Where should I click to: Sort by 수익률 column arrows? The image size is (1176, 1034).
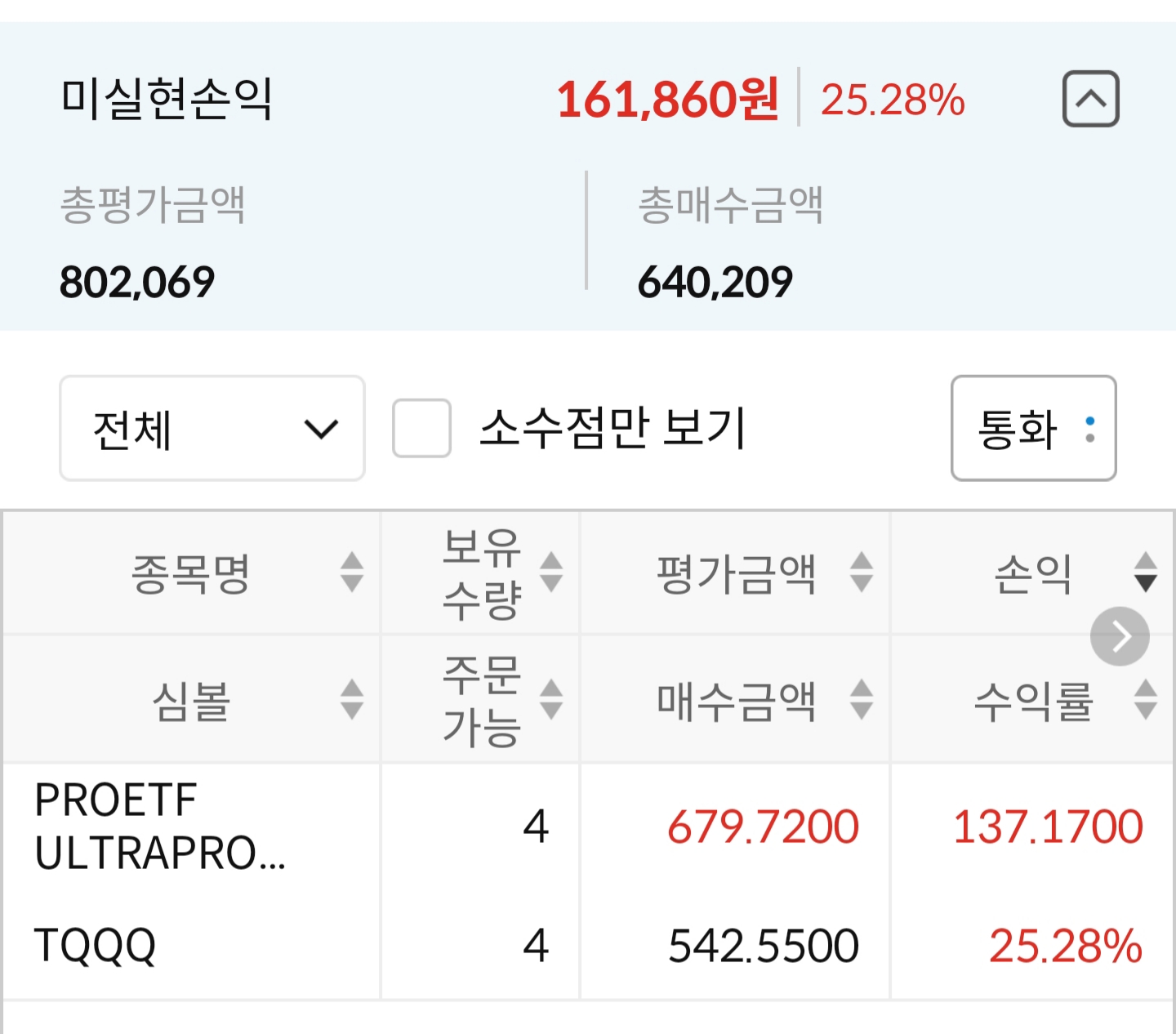tap(1146, 699)
